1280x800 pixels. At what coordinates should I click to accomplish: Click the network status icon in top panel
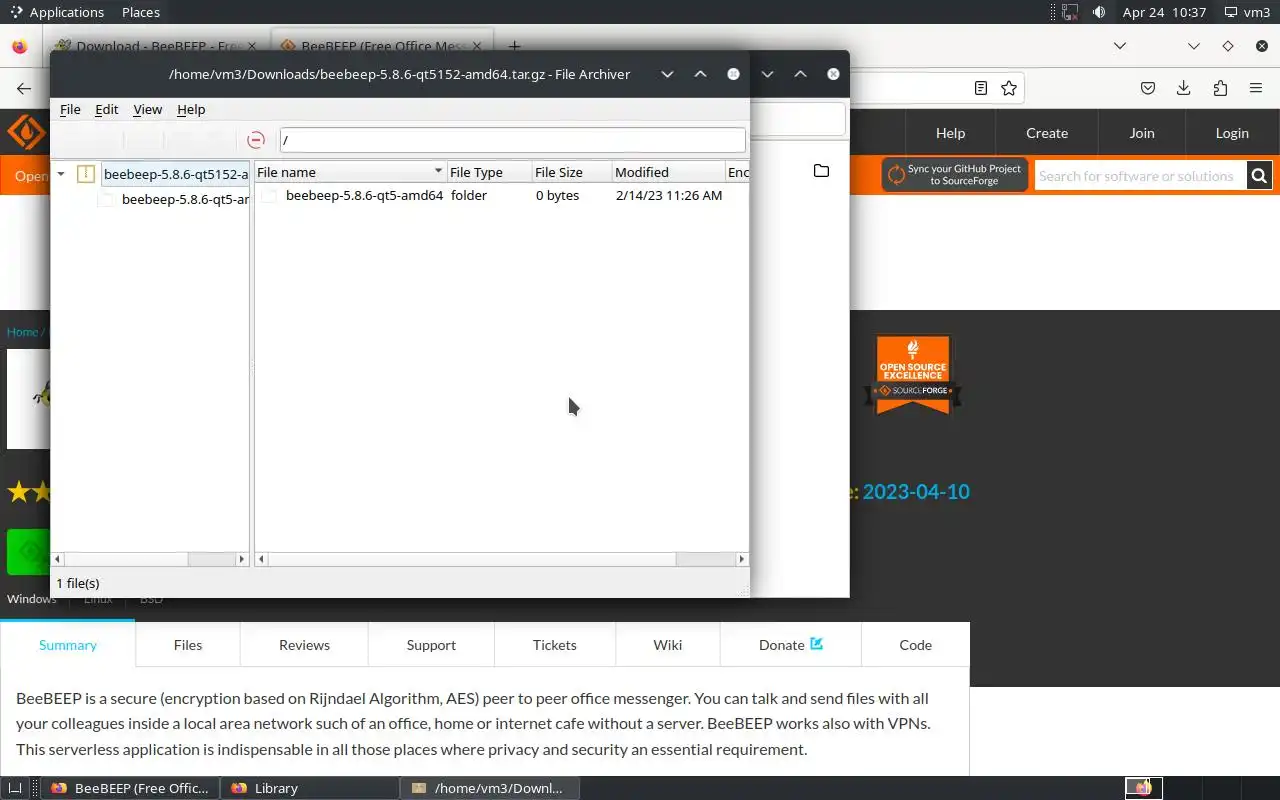click(1069, 12)
